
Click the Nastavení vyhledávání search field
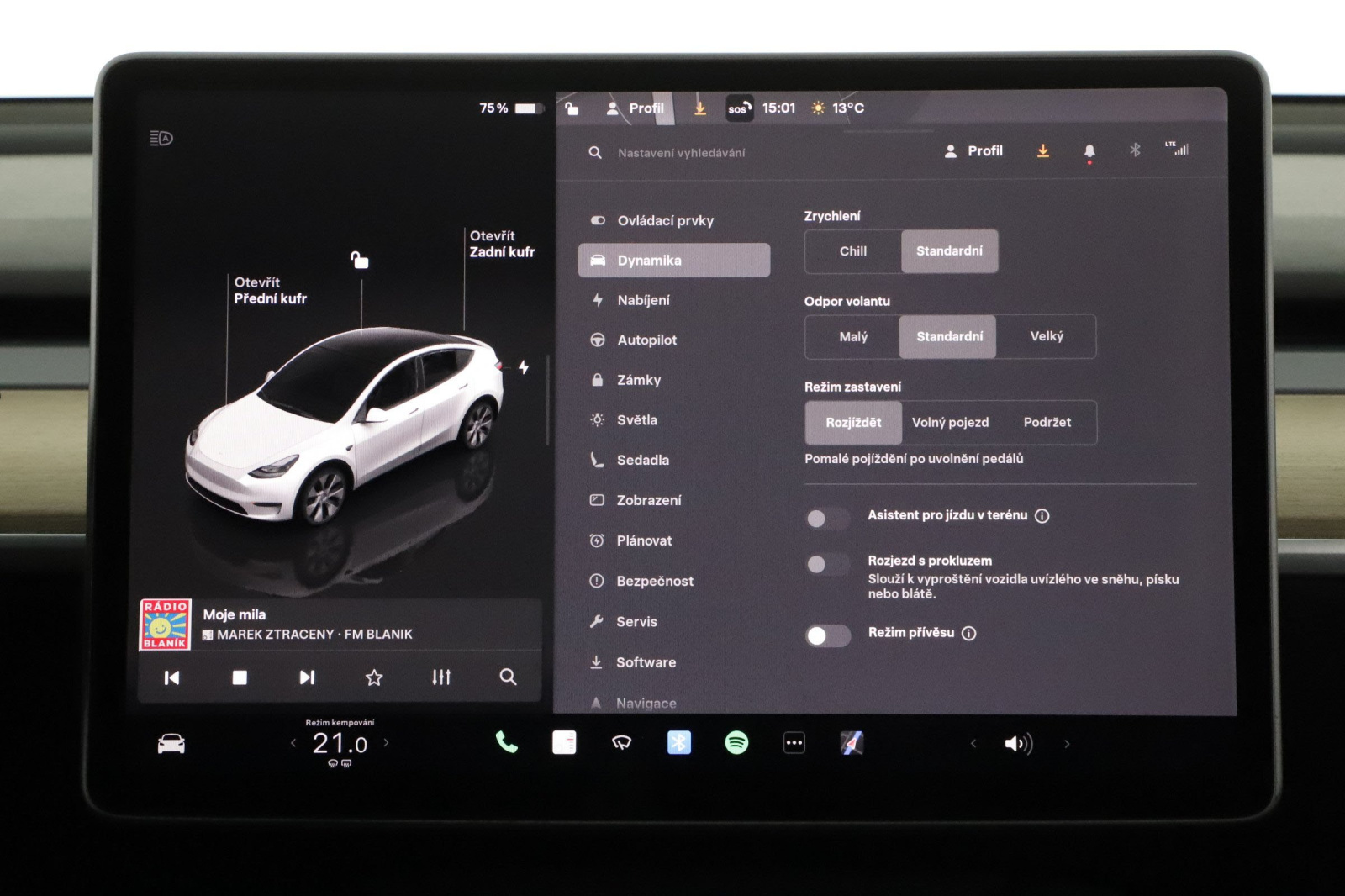[681, 153]
